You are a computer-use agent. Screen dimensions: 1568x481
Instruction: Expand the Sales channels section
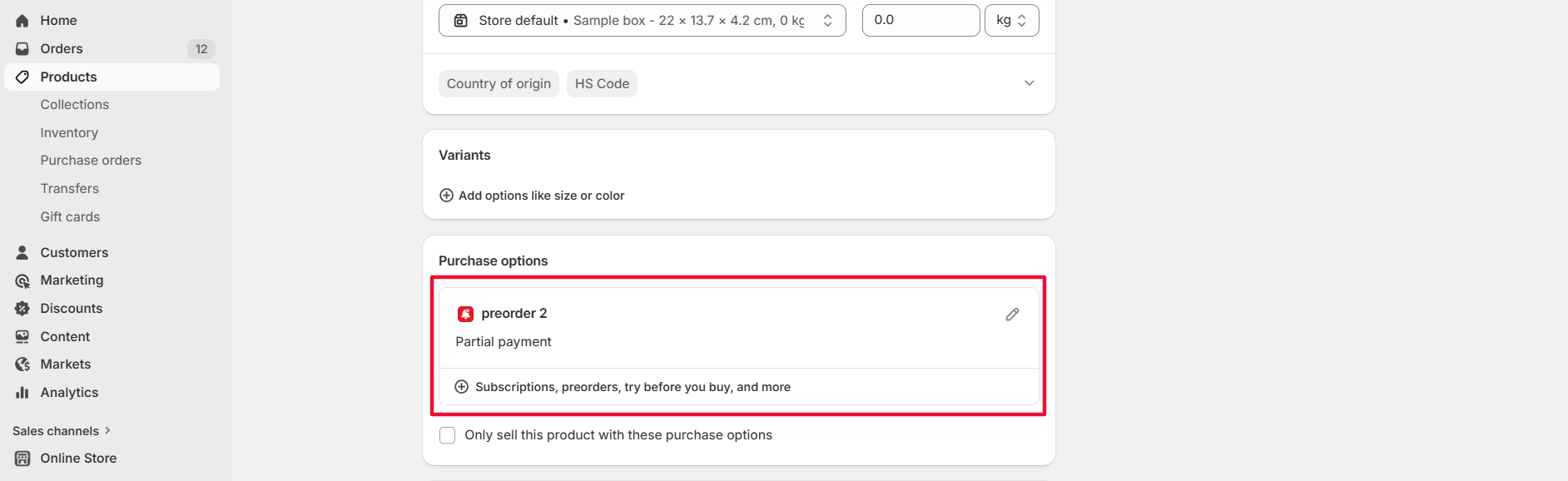pos(62,431)
